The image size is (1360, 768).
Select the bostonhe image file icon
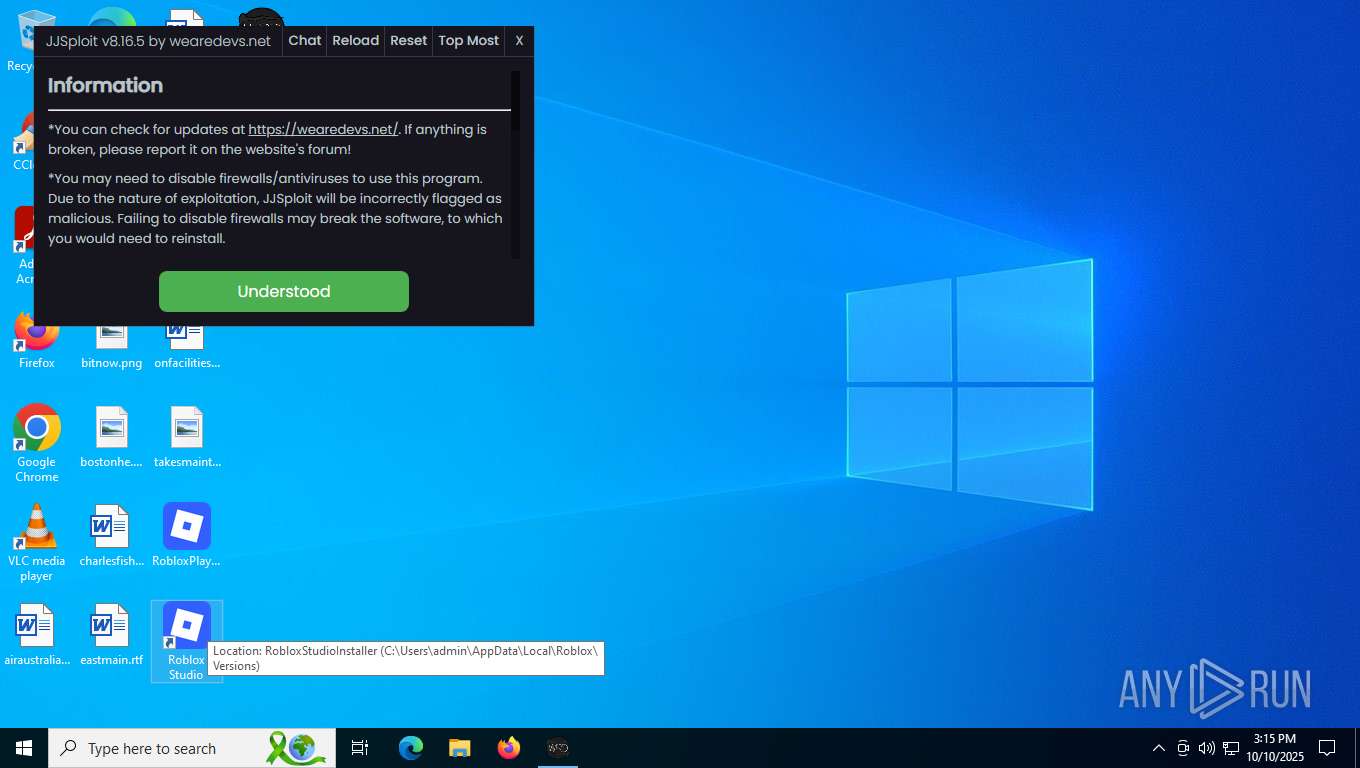click(x=111, y=437)
